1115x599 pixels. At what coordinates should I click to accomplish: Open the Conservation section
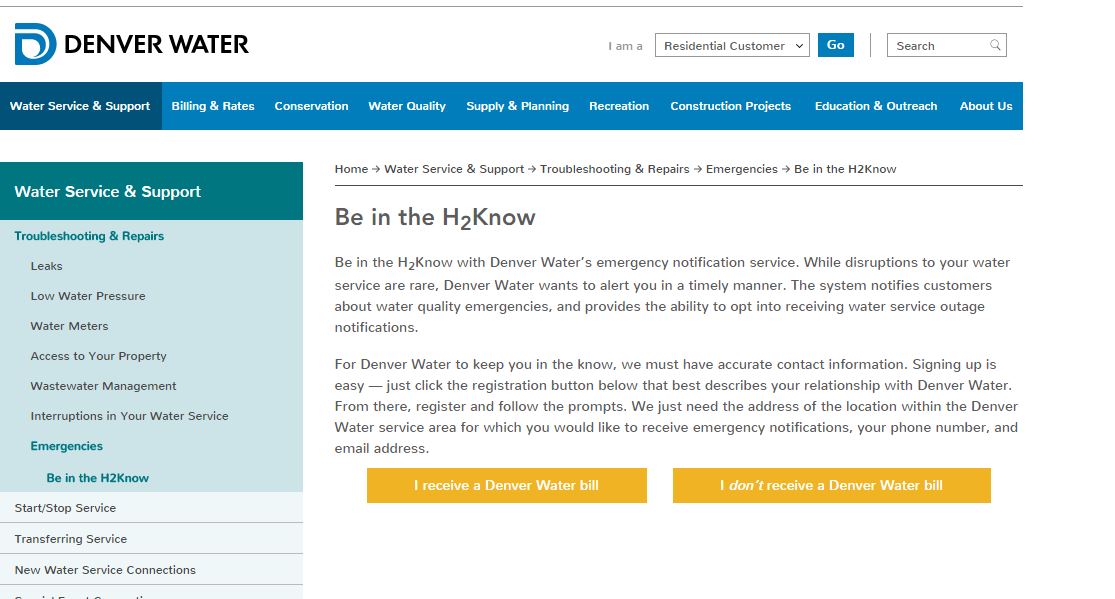click(x=311, y=105)
